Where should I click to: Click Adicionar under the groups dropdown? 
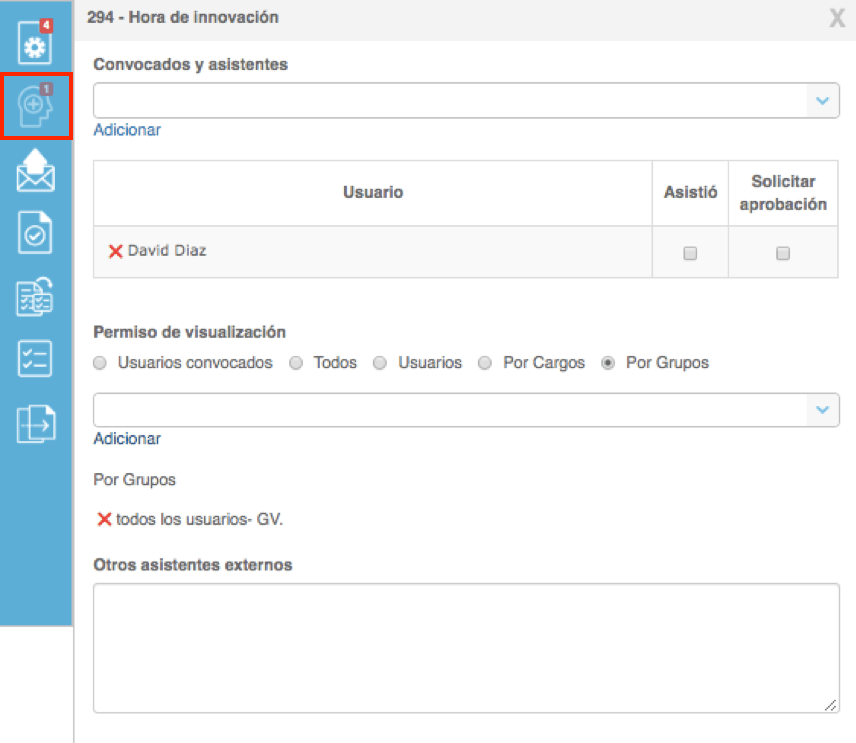(x=127, y=439)
